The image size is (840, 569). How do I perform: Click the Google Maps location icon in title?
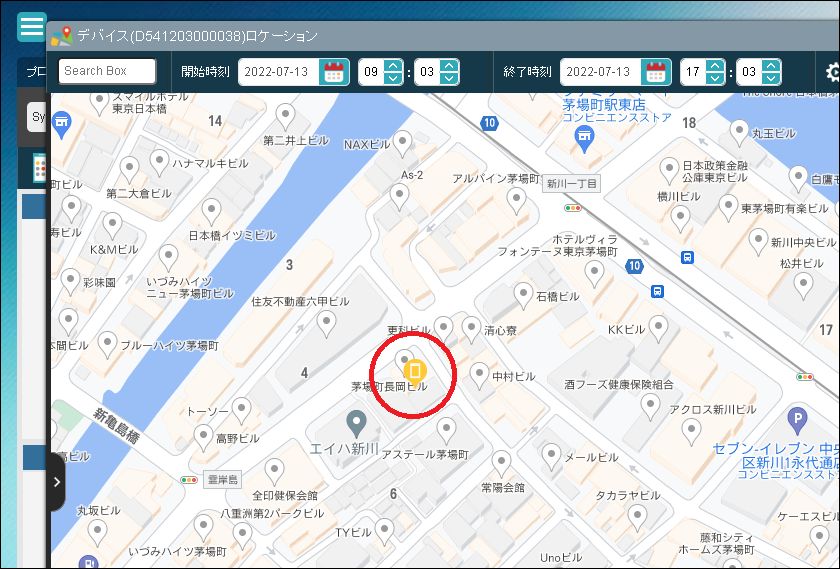pyautogui.click(x=62, y=36)
